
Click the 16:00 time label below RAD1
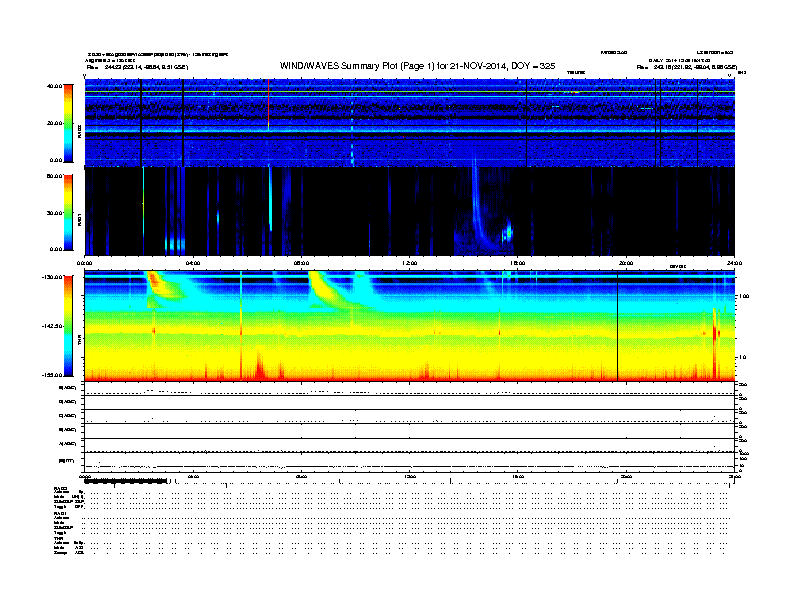click(518, 263)
